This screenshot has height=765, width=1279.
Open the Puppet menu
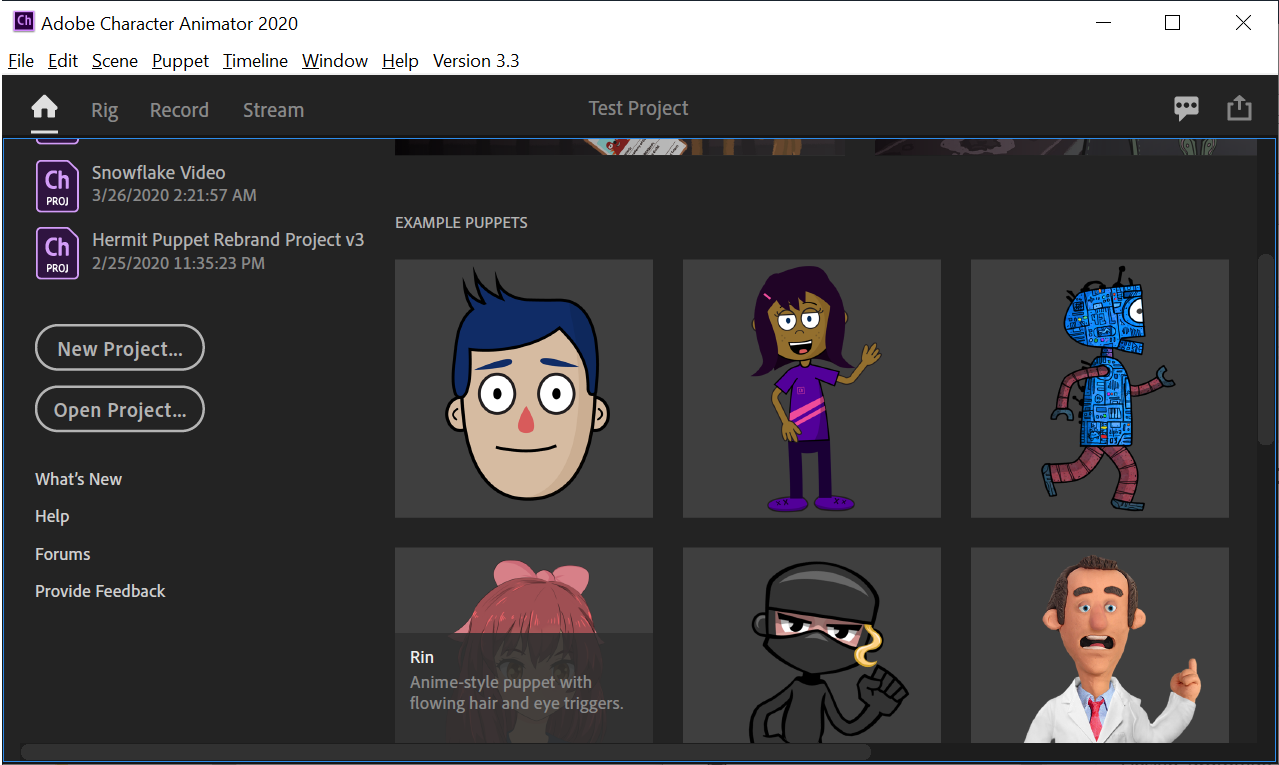point(180,61)
